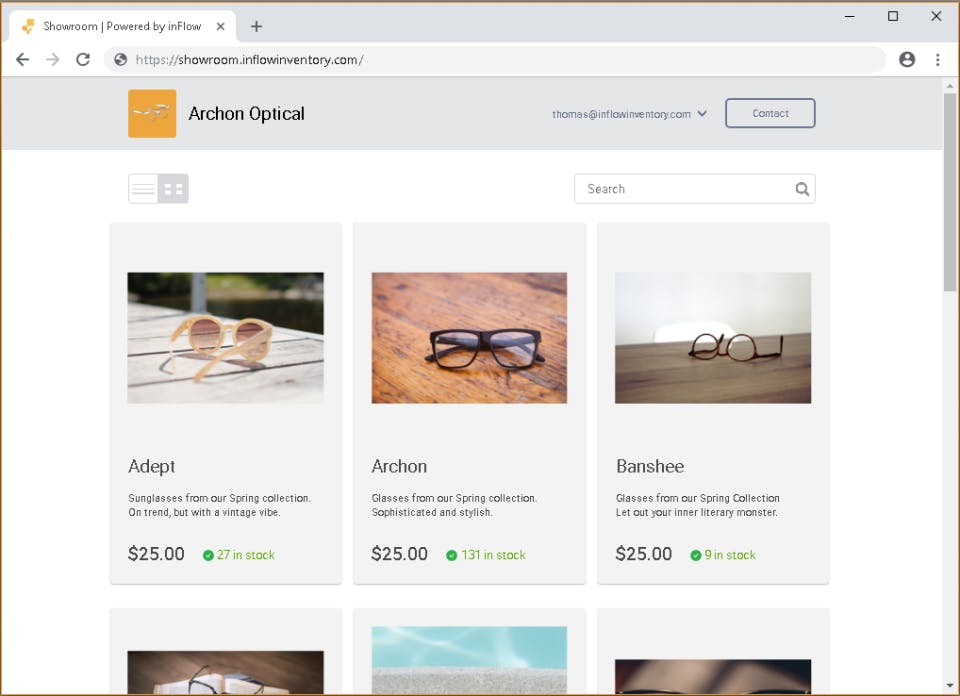
Task: Switch to list view layout
Action: click(143, 189)
